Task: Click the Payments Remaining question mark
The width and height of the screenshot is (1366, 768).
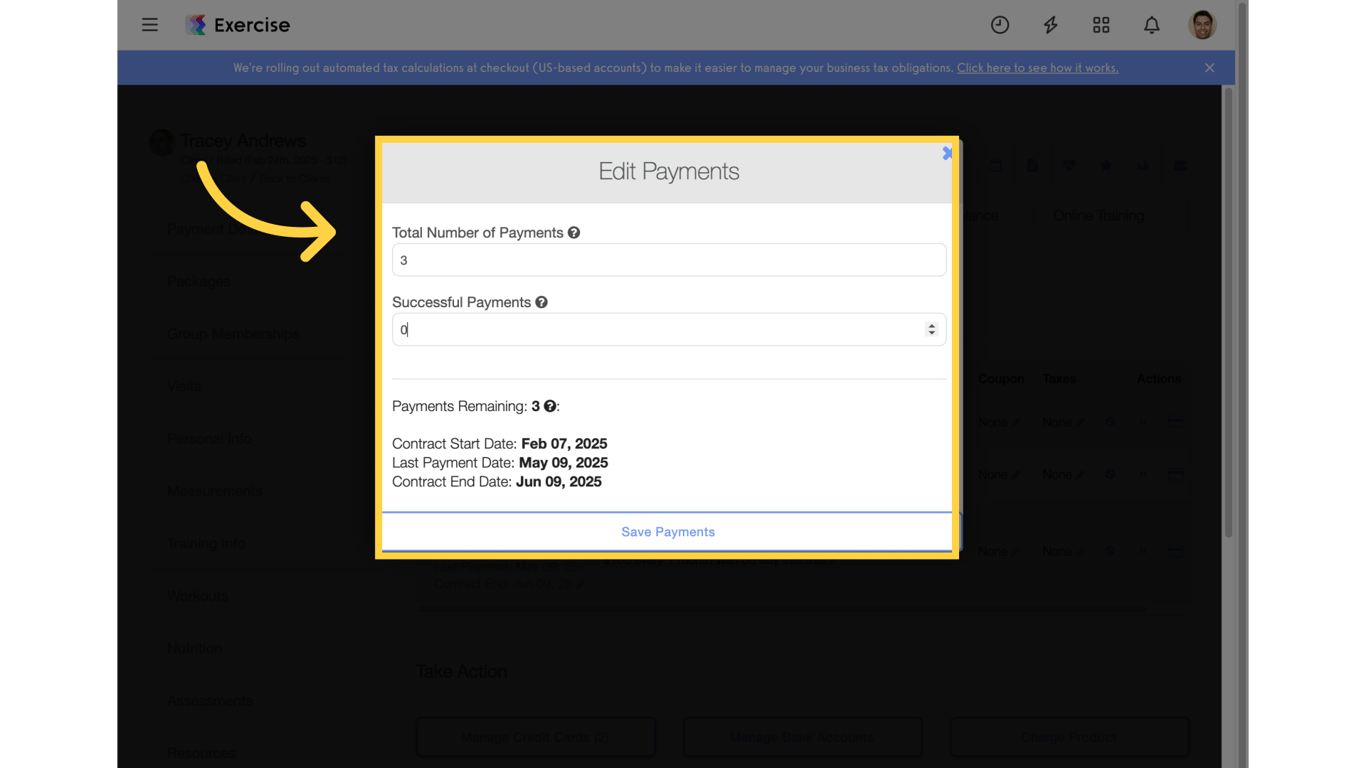Action: (550, 406)
